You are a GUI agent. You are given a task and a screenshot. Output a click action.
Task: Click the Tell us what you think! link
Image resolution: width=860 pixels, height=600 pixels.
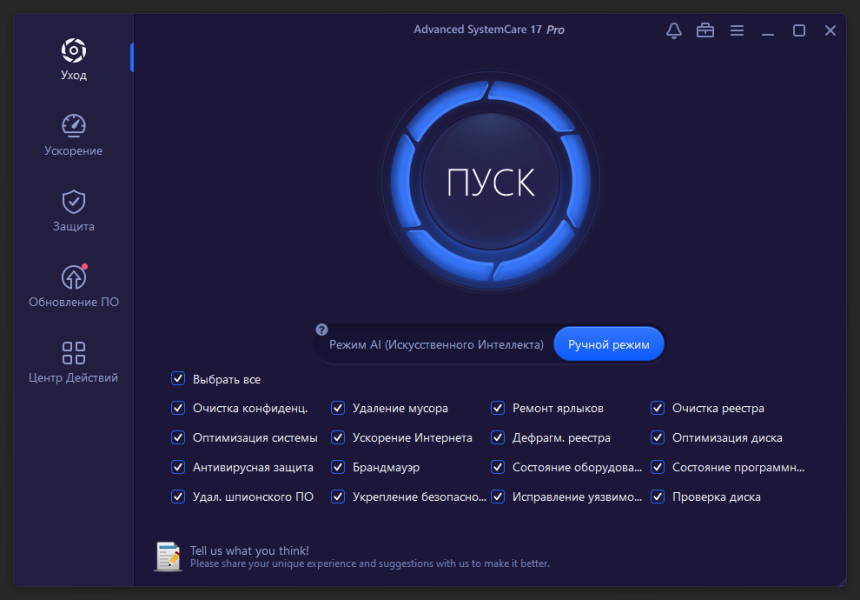tap(250, 551)
